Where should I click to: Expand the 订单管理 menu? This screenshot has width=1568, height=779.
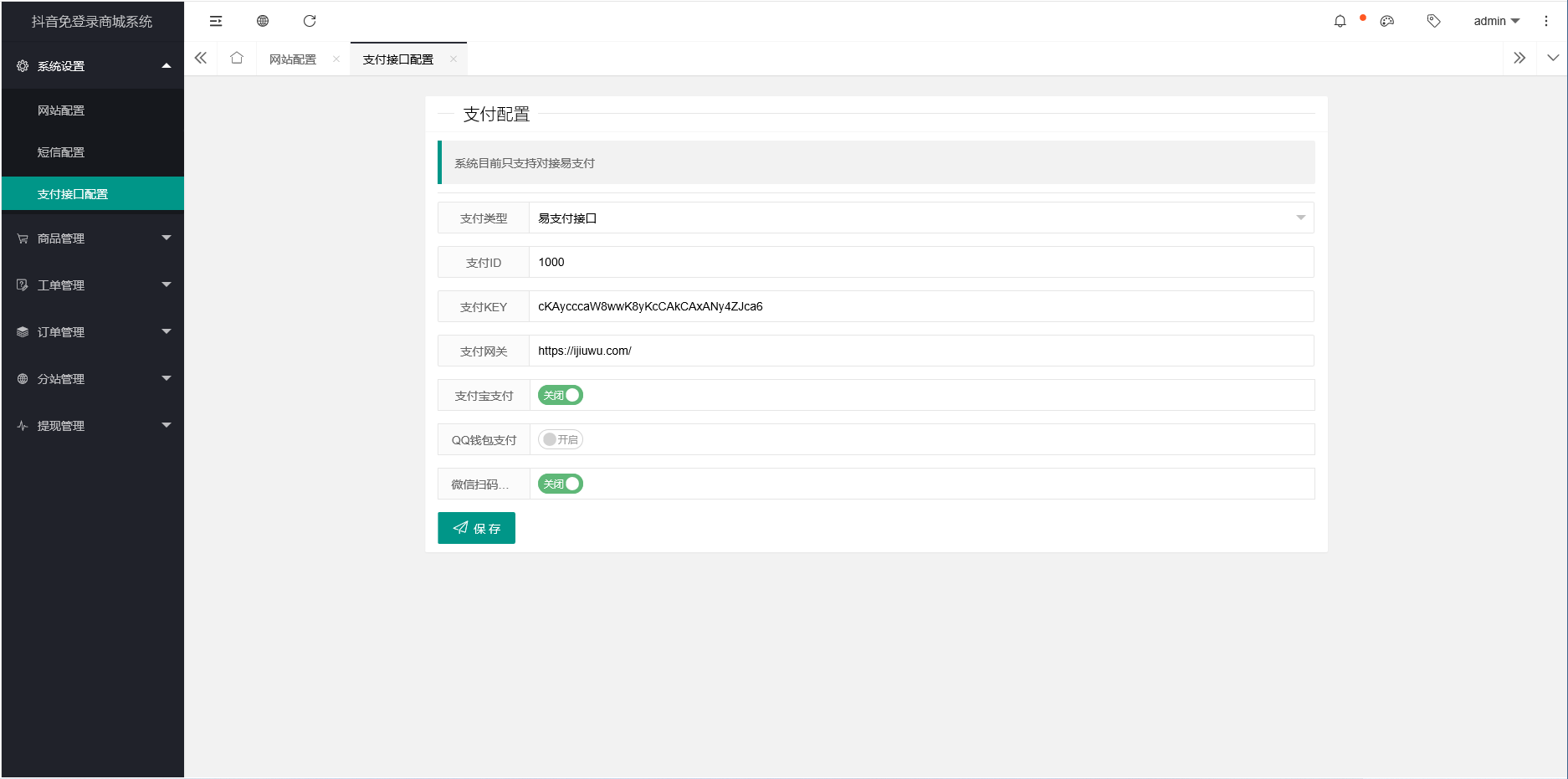[x=167, y=332]
